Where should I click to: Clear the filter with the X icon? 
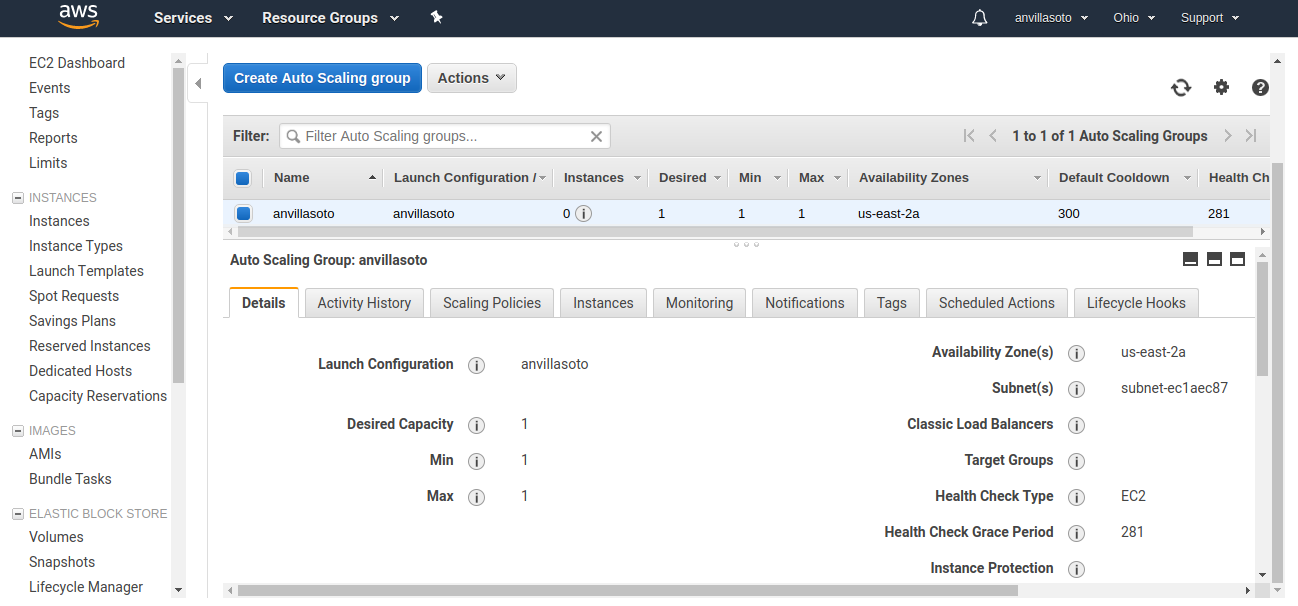point(596,137)
